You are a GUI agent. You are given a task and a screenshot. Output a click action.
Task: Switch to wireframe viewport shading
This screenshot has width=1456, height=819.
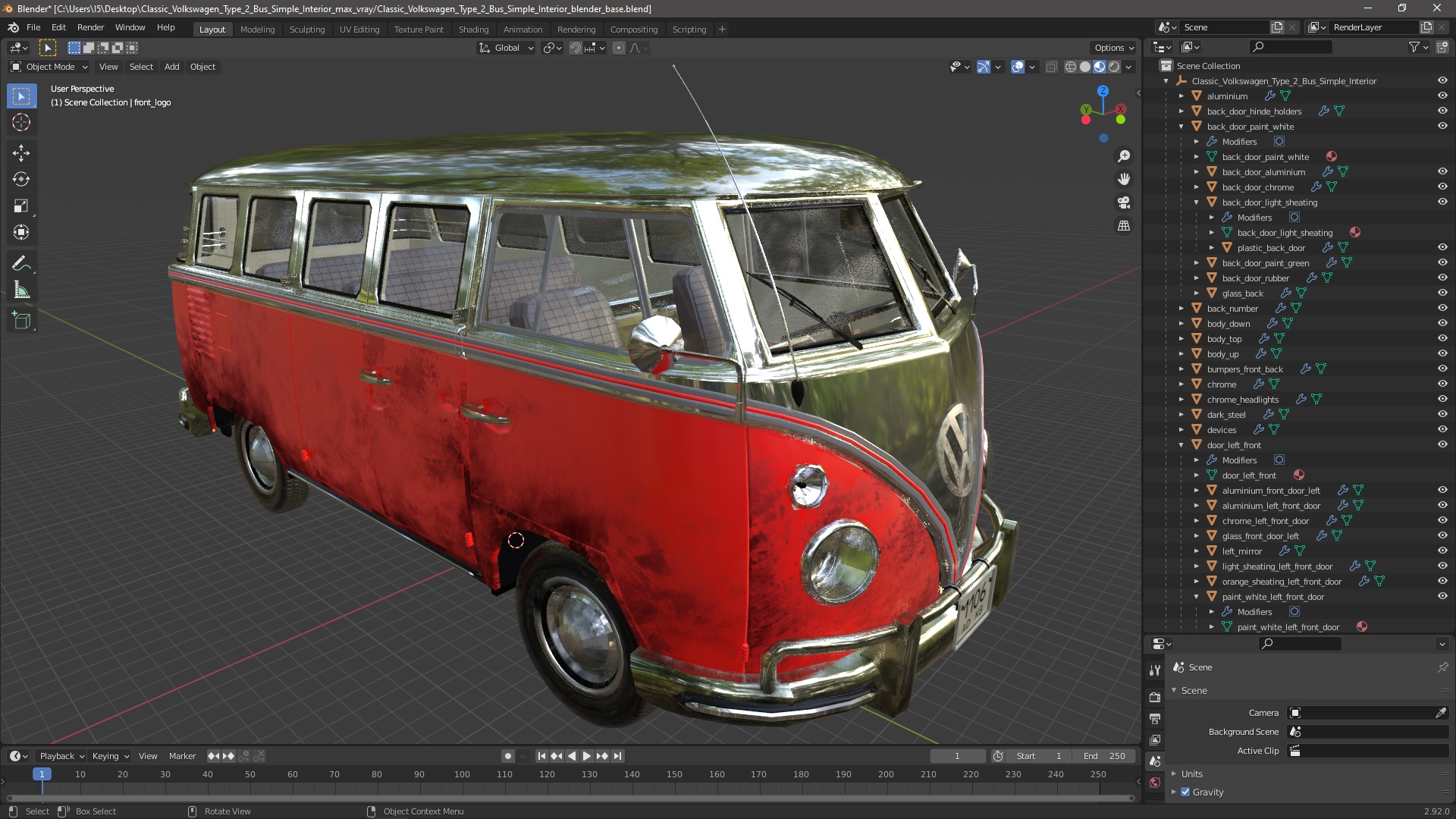pos(1071,67)
